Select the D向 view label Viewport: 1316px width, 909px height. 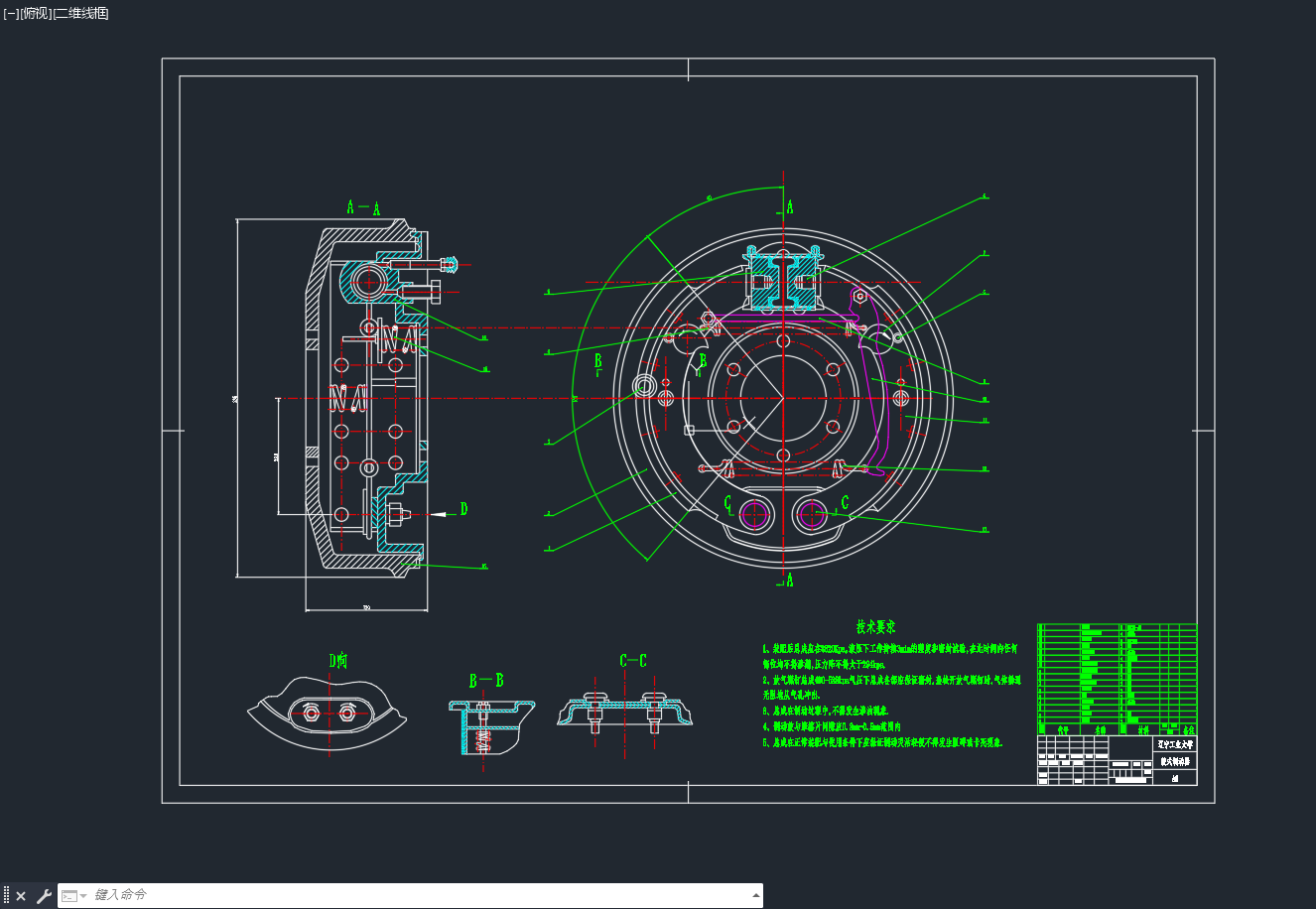pos(338,660)
